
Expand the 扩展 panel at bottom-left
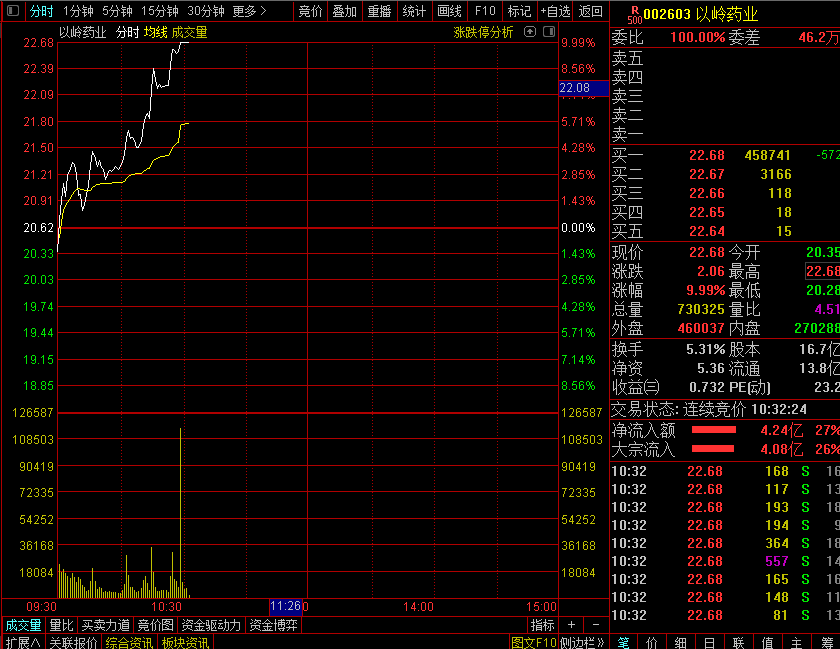21,642
